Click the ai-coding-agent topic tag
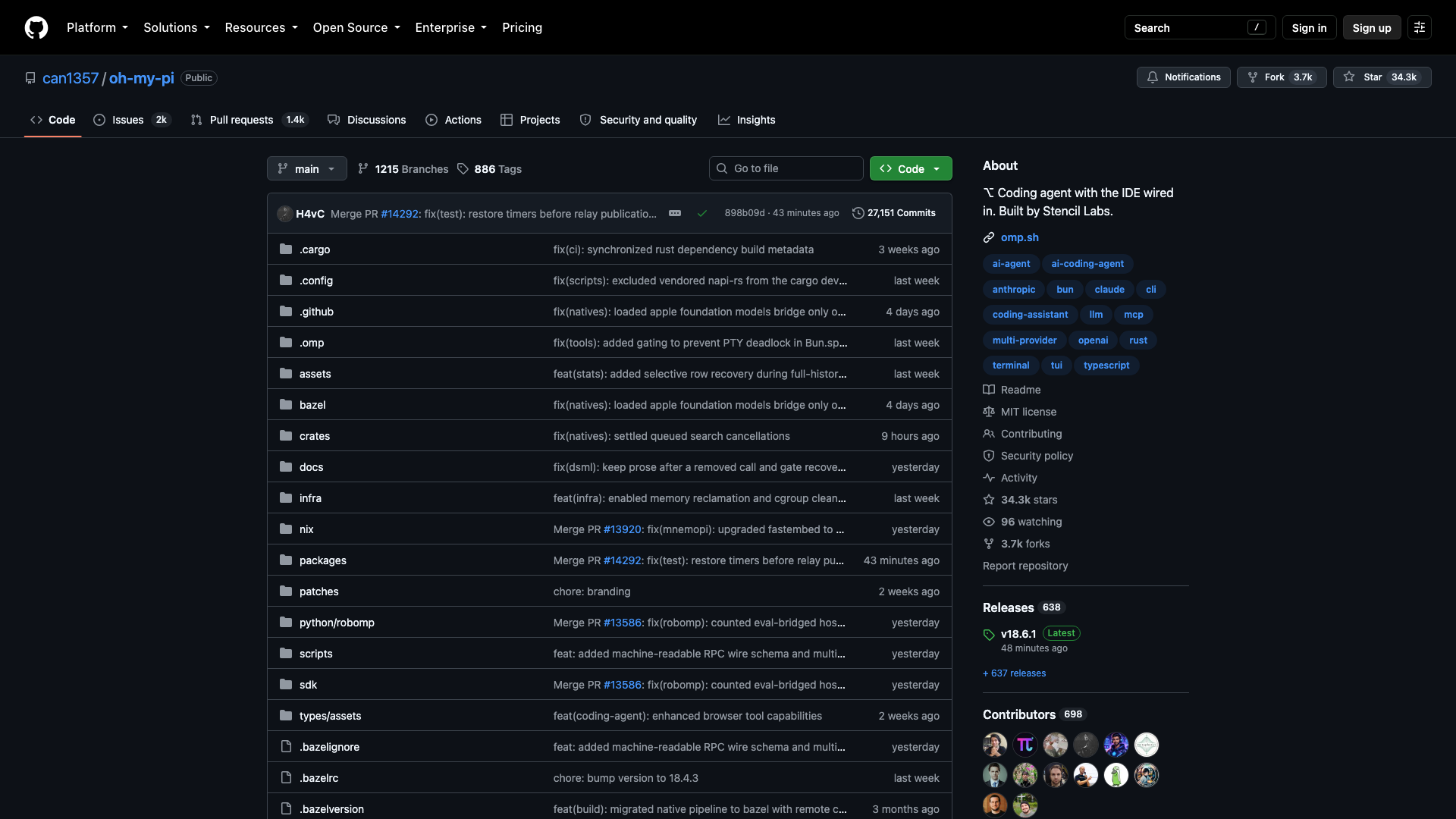Screen dimensions: 1456x819 tap(1087, 264)
